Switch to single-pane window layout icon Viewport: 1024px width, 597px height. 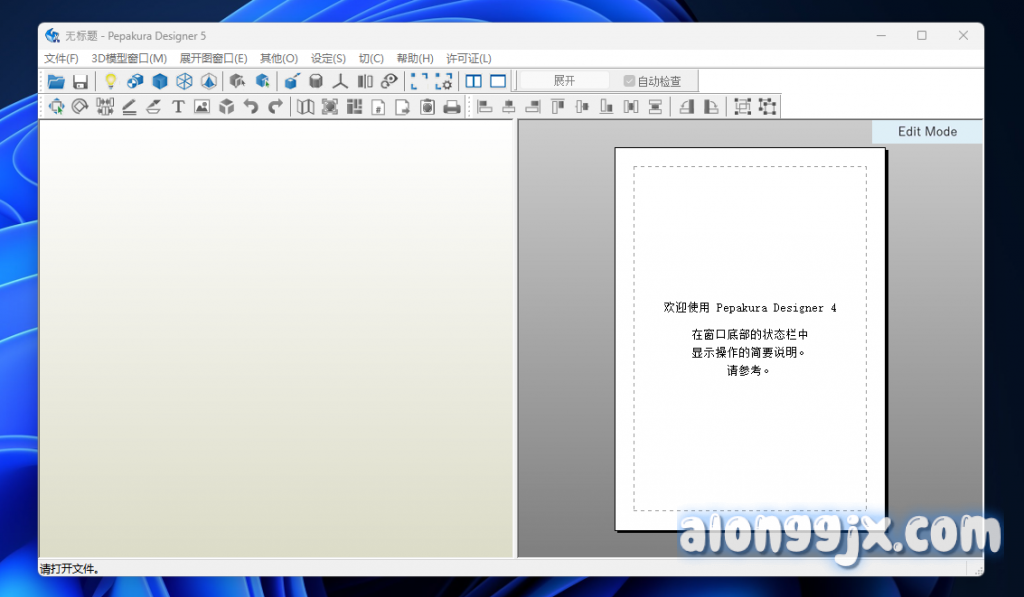point(497,81)
